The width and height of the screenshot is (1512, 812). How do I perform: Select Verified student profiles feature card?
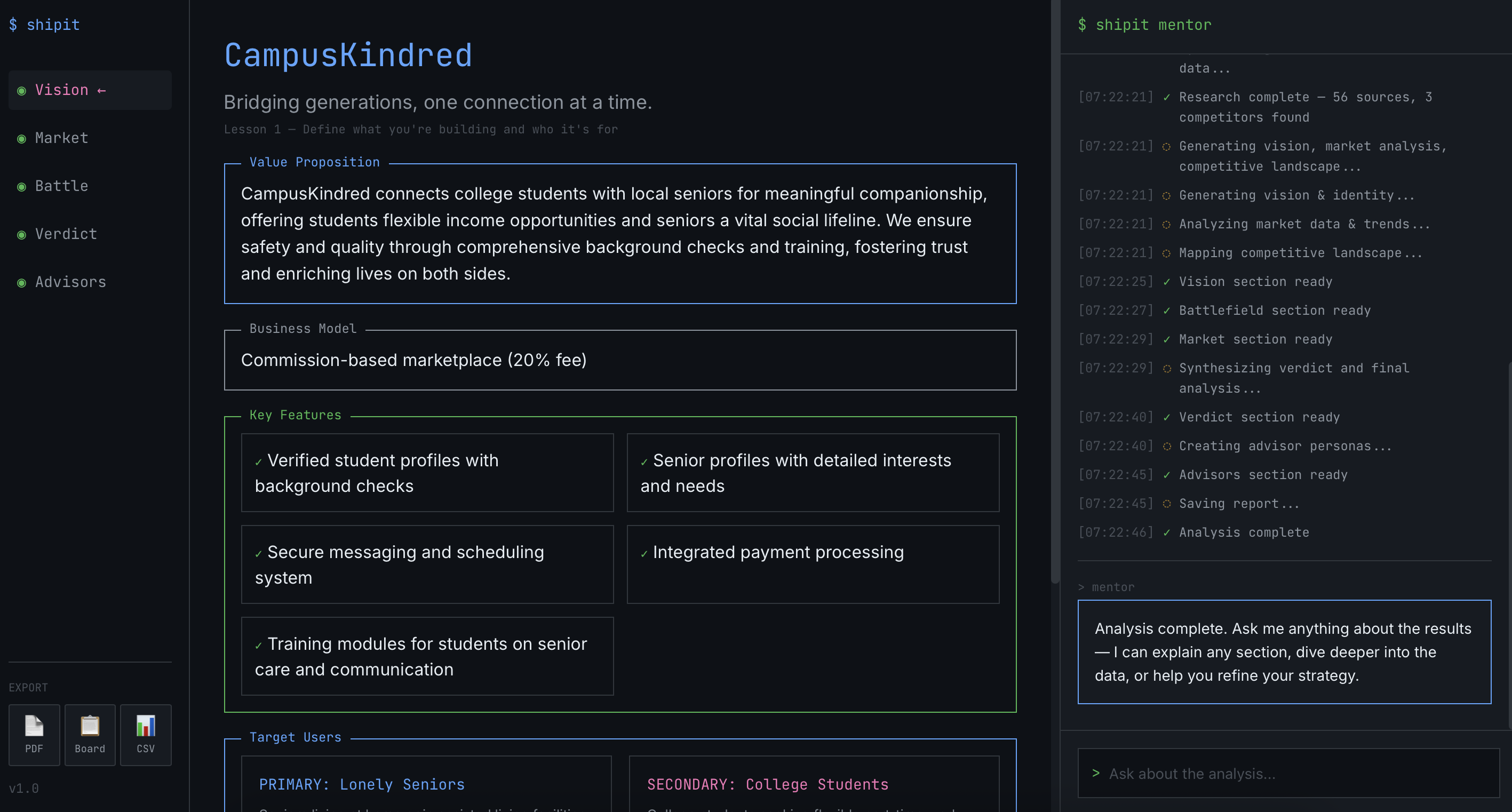pos(427,473)
